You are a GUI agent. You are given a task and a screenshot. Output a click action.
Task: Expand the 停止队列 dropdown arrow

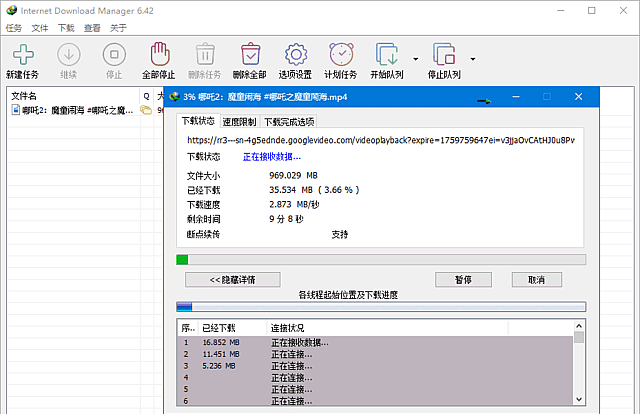[x=473, y=59]
